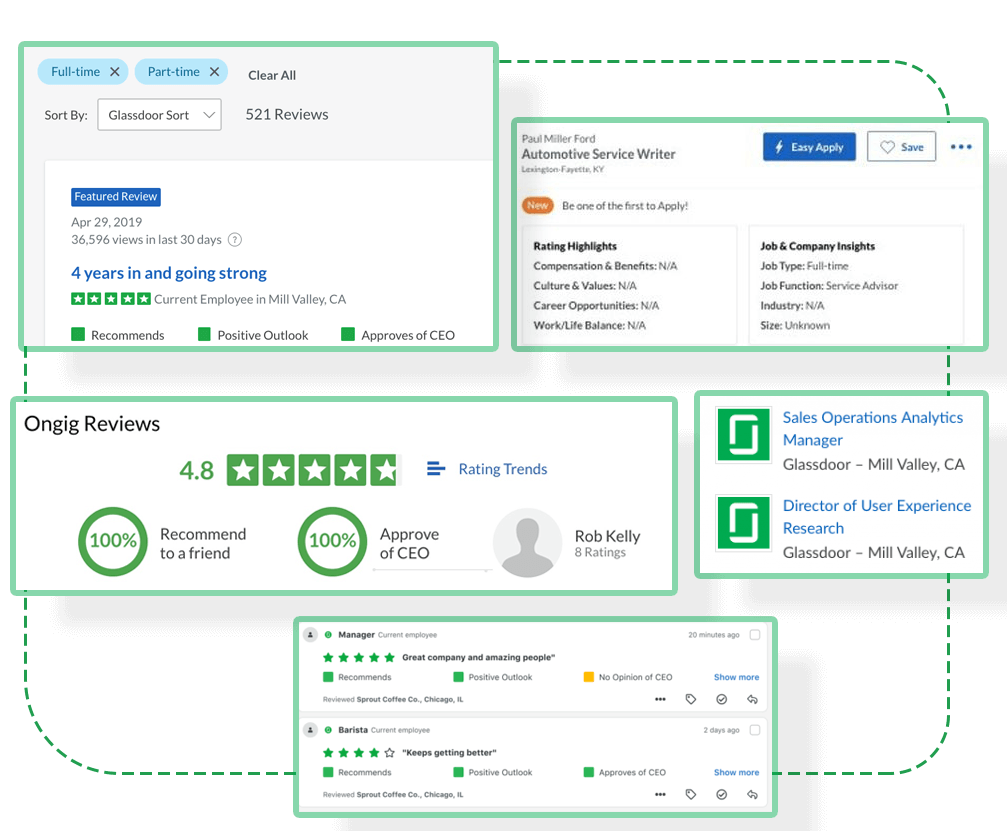Open the Rating Trends link

pos(503,469)
